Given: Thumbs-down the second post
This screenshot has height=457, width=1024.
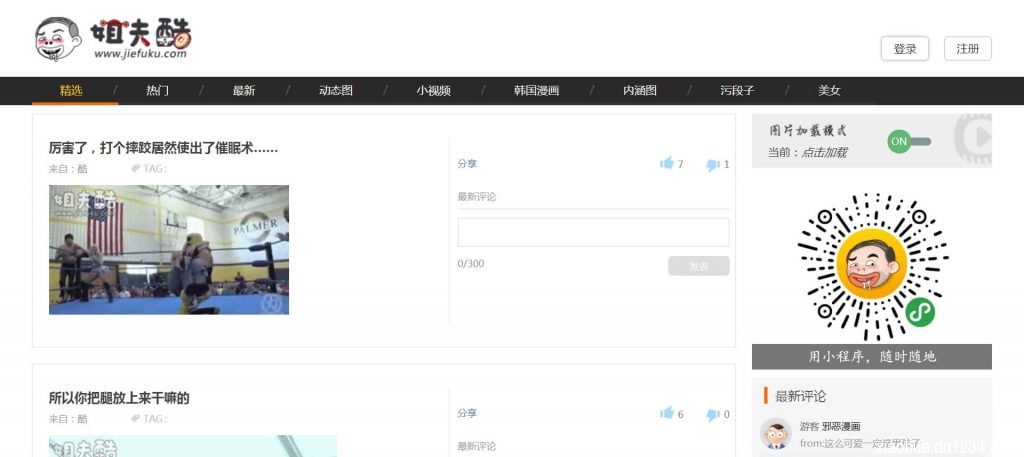Looking at the screenshot, I should point(712,415).
